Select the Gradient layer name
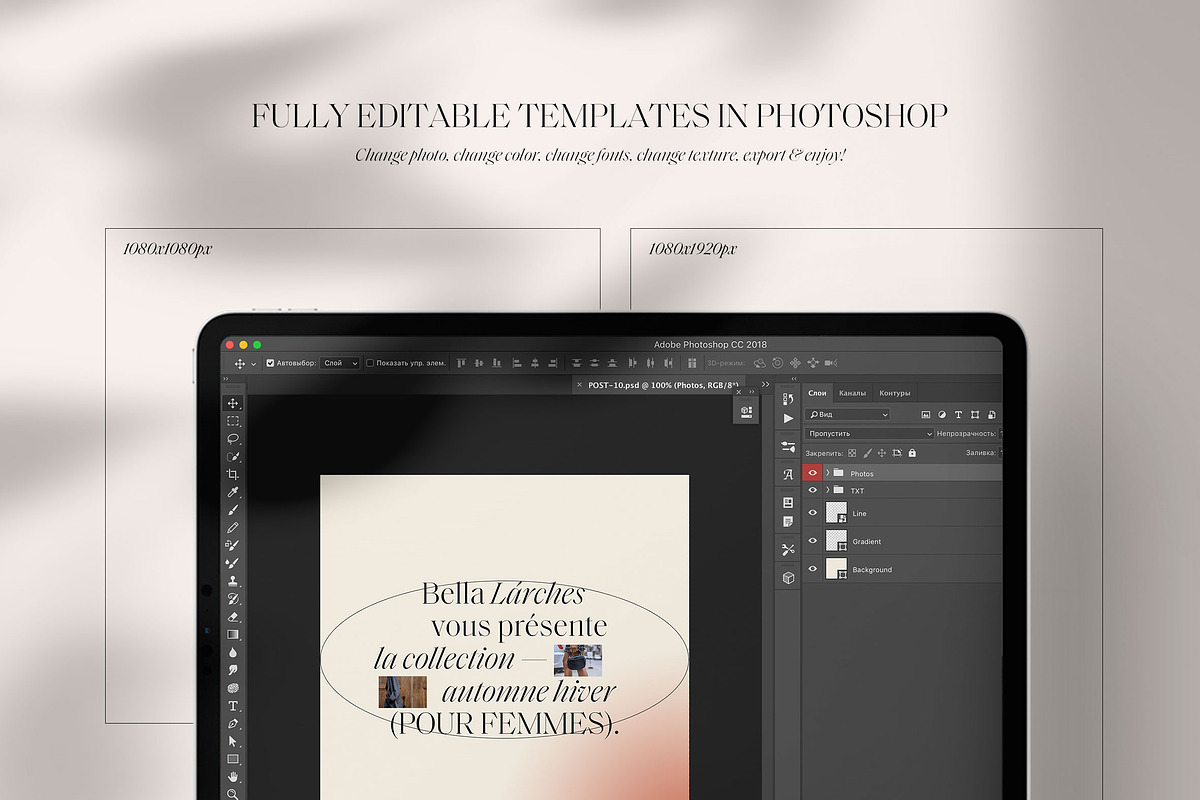The image size is (1200, 800). point(867,542)
